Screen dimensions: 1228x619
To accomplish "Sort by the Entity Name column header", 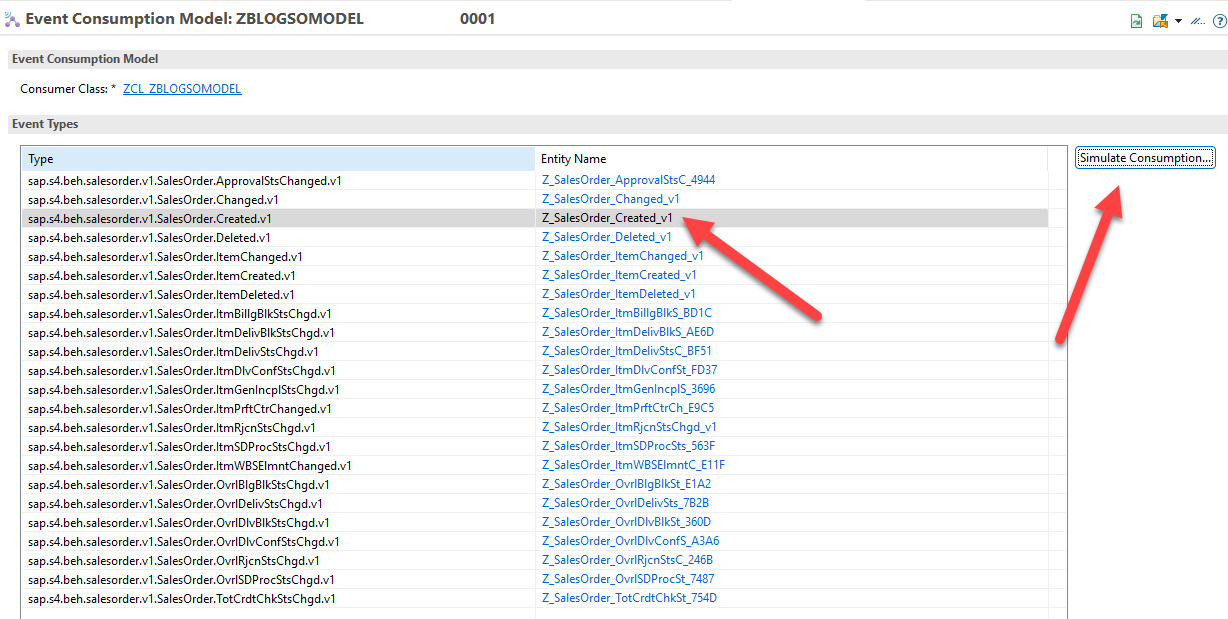I will coord(790,159).
